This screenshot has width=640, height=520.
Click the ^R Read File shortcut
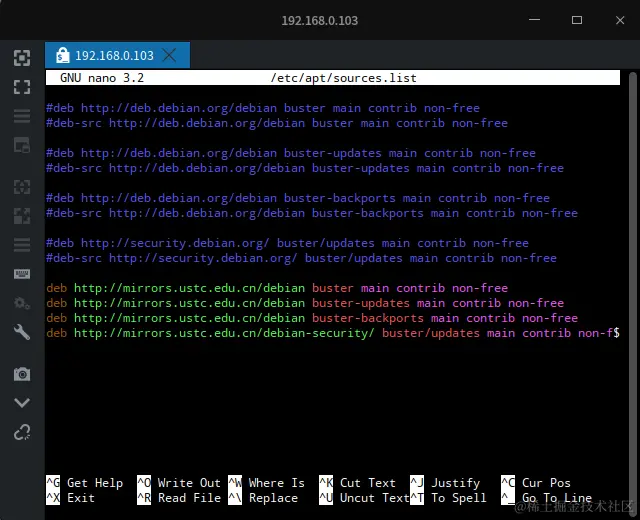179,498
